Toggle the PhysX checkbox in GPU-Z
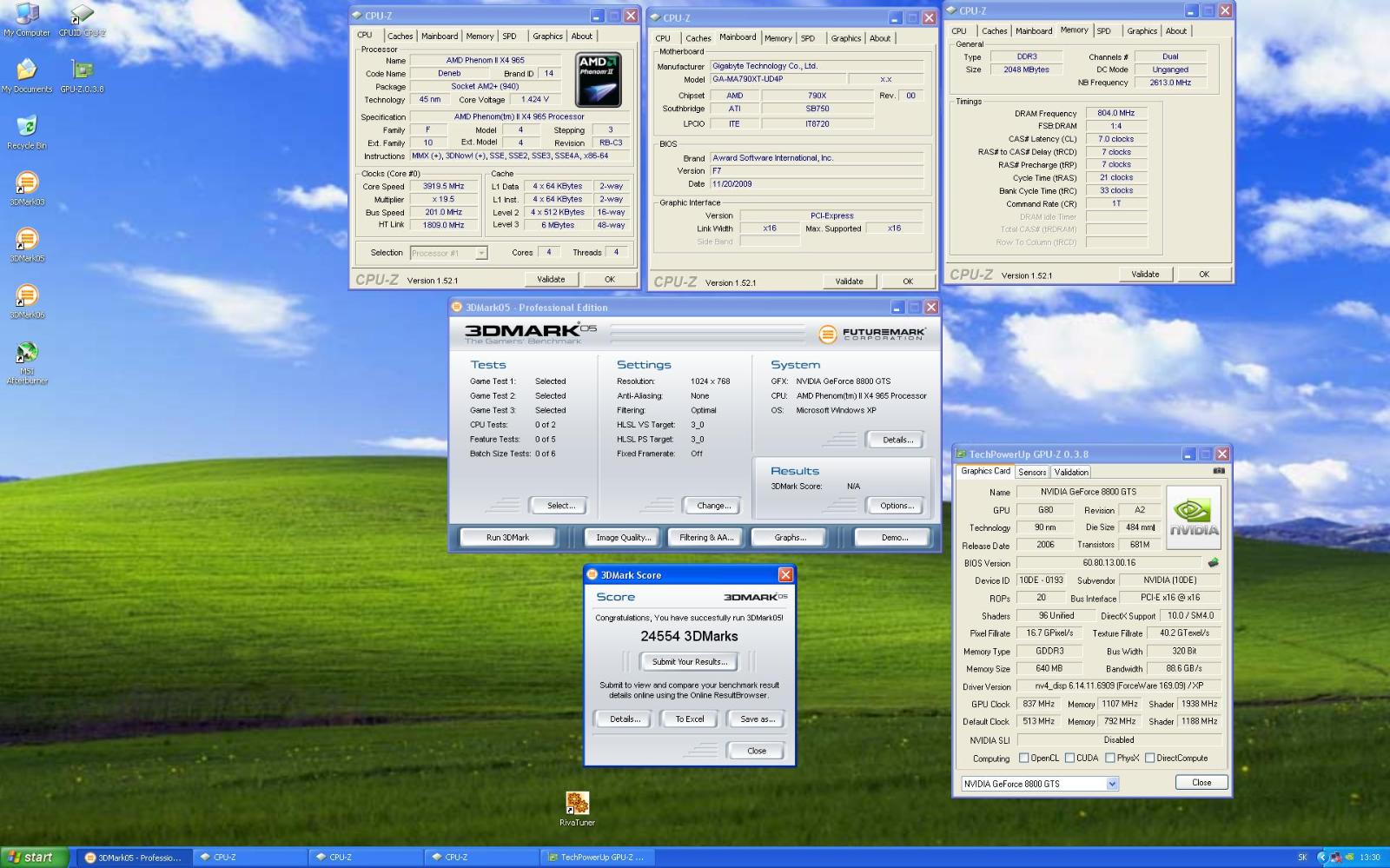Image resolution: width=1390 pixels, height=868 pixels. [1109, 758]
